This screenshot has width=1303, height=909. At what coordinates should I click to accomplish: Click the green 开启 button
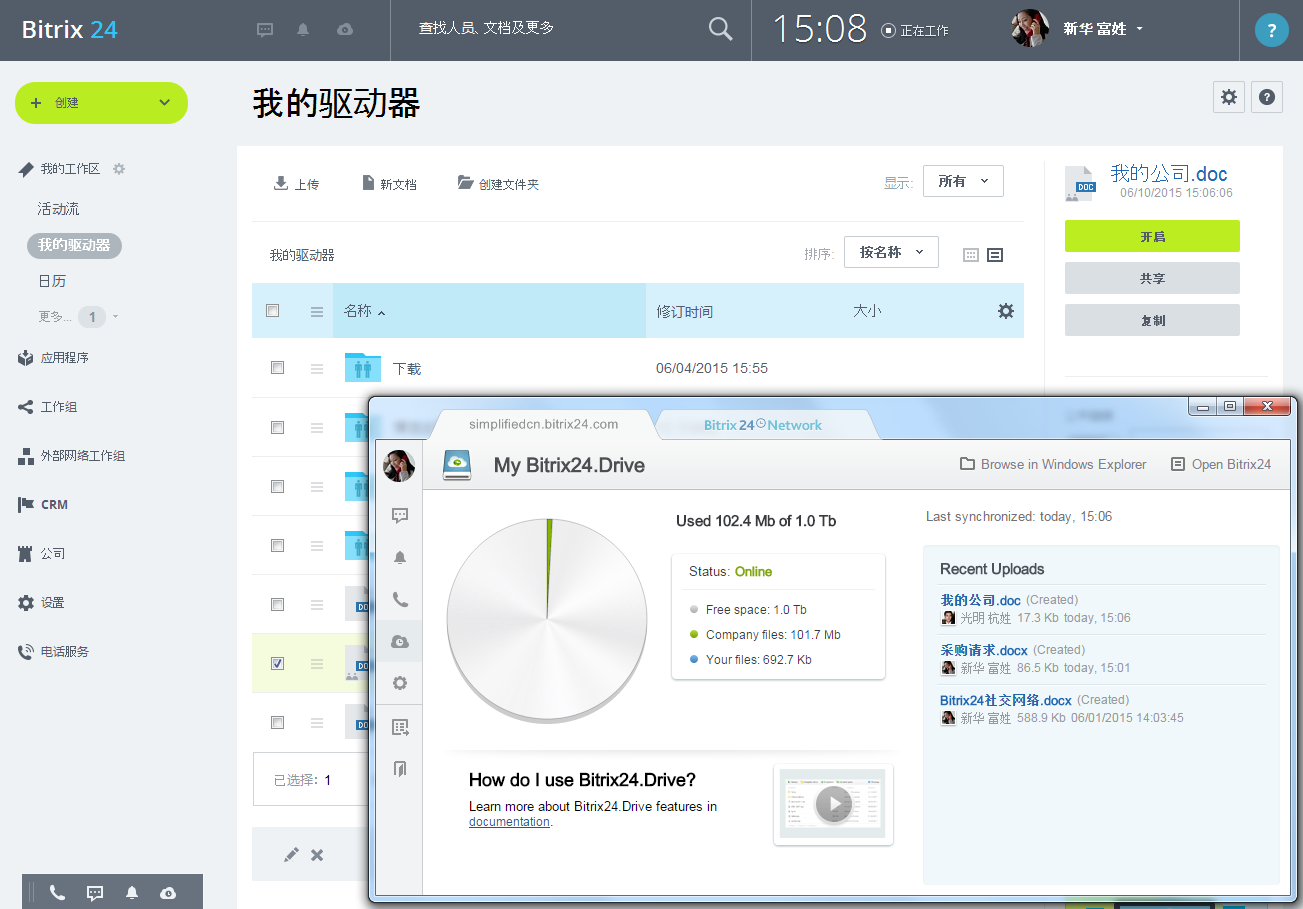(x=1152, y=236)
